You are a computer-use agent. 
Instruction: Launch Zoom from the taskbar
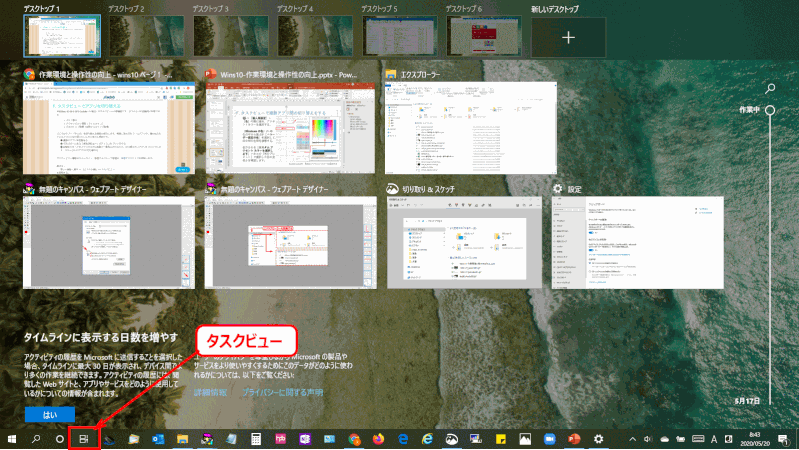click(549, 439)
